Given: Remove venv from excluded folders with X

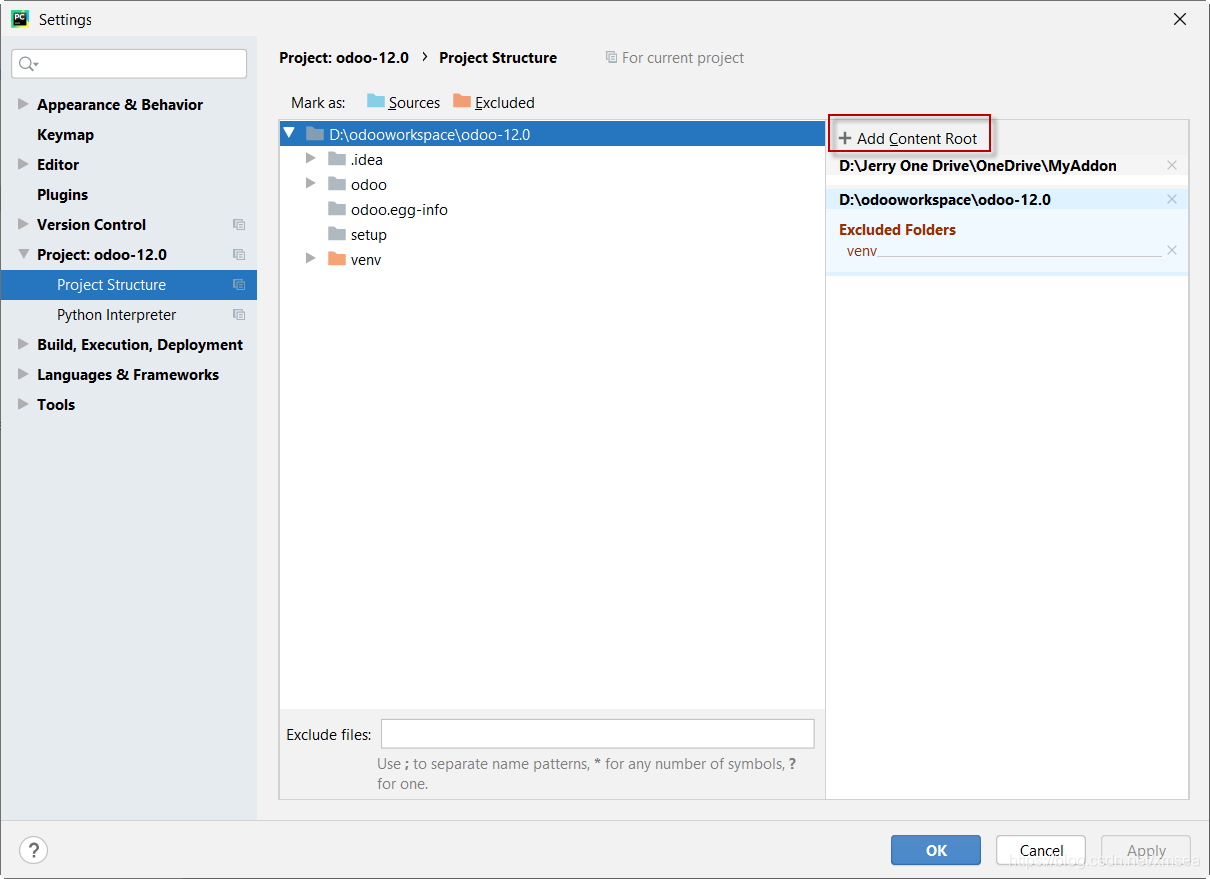Looking at the screenshot, I should pos(1172,250).
